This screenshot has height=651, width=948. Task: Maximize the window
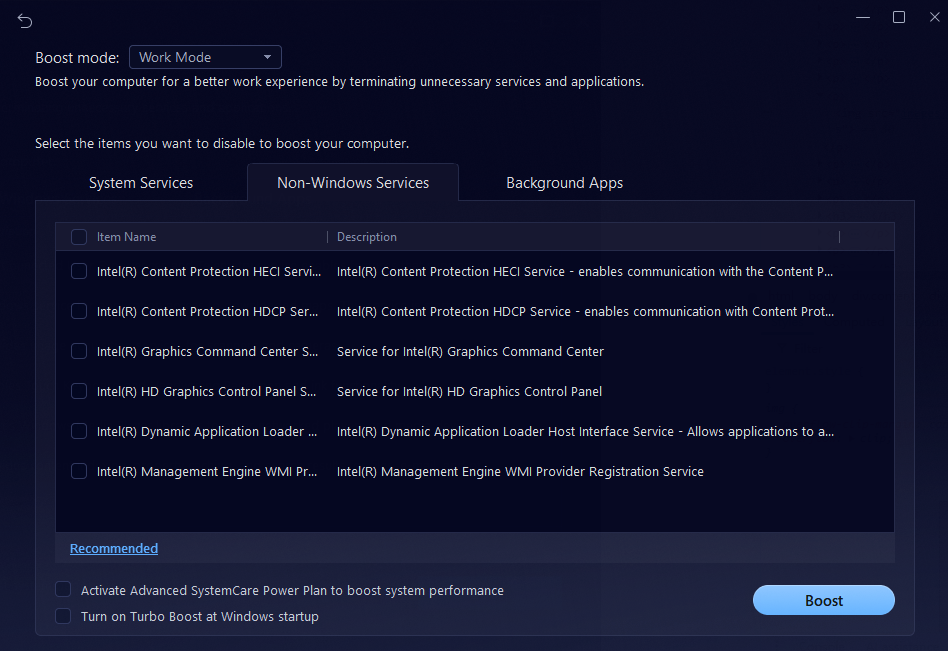[x=898, y=17]
